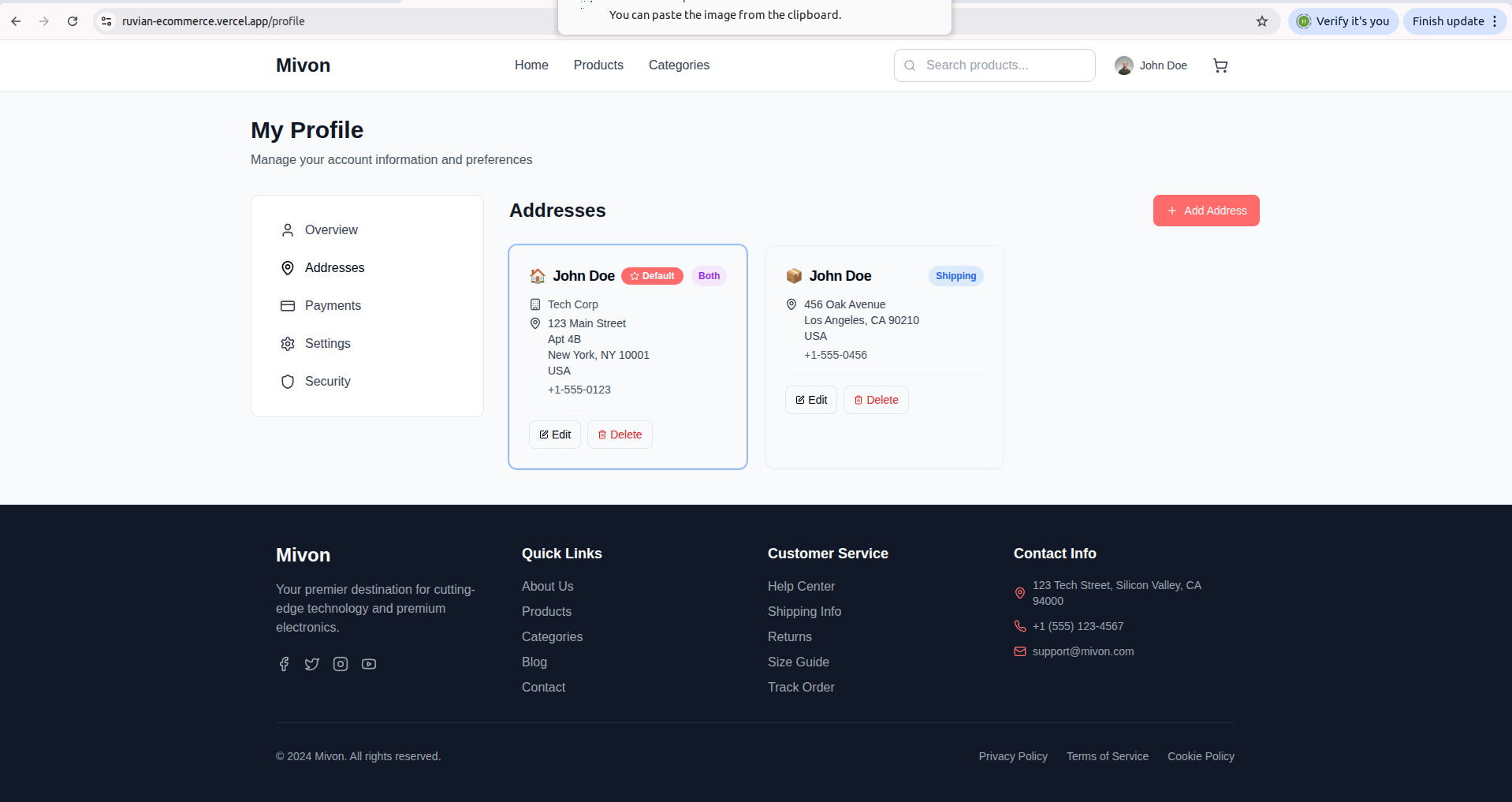1512x802 pixels.
Task: Click the Shipping badge
Action: (955, 276)
